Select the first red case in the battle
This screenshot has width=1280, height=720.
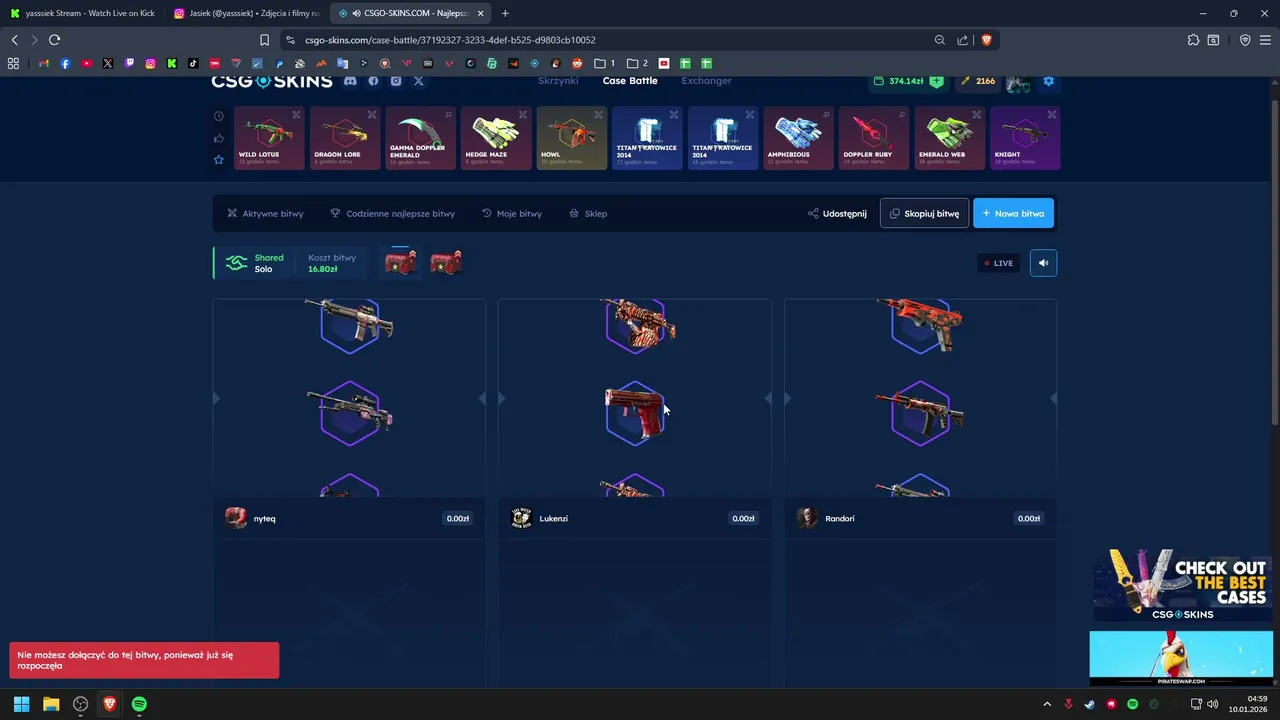coord(401,262)
